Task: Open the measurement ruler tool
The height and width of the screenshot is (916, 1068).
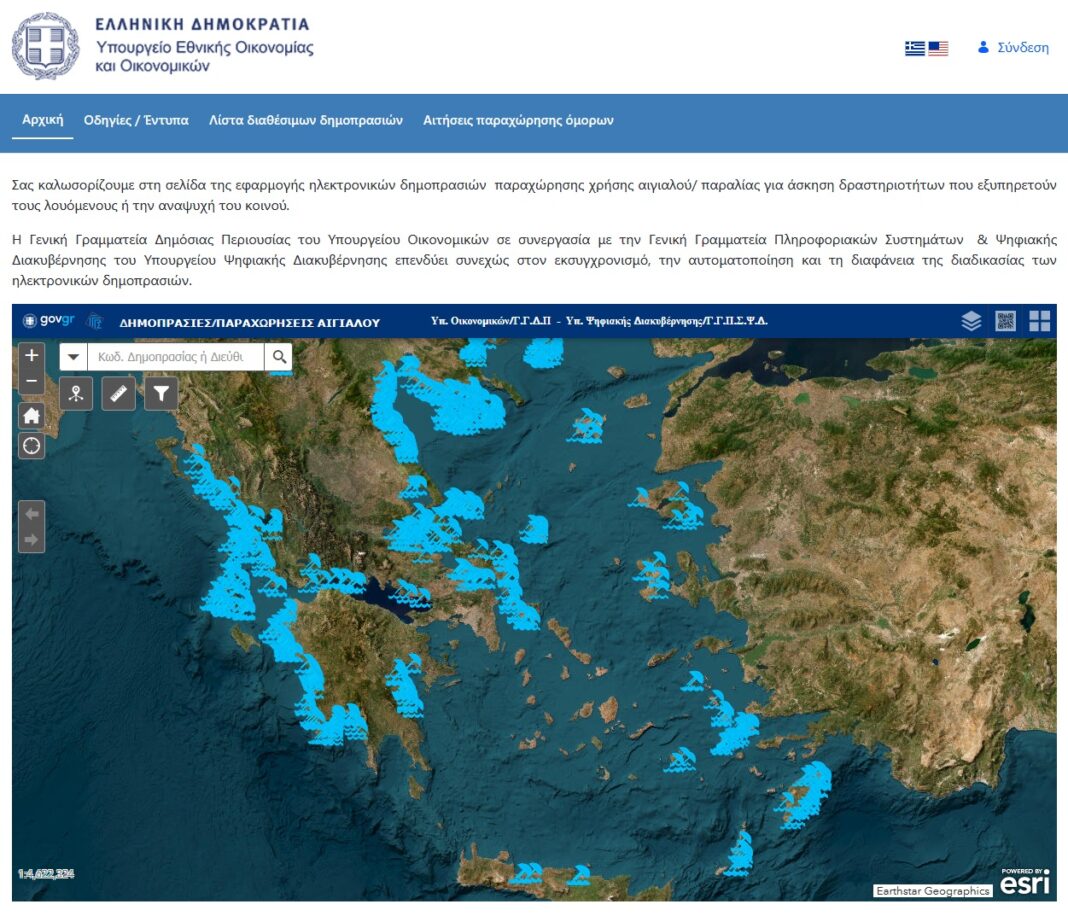Action: pyautogui.click(x=119, y=394)
